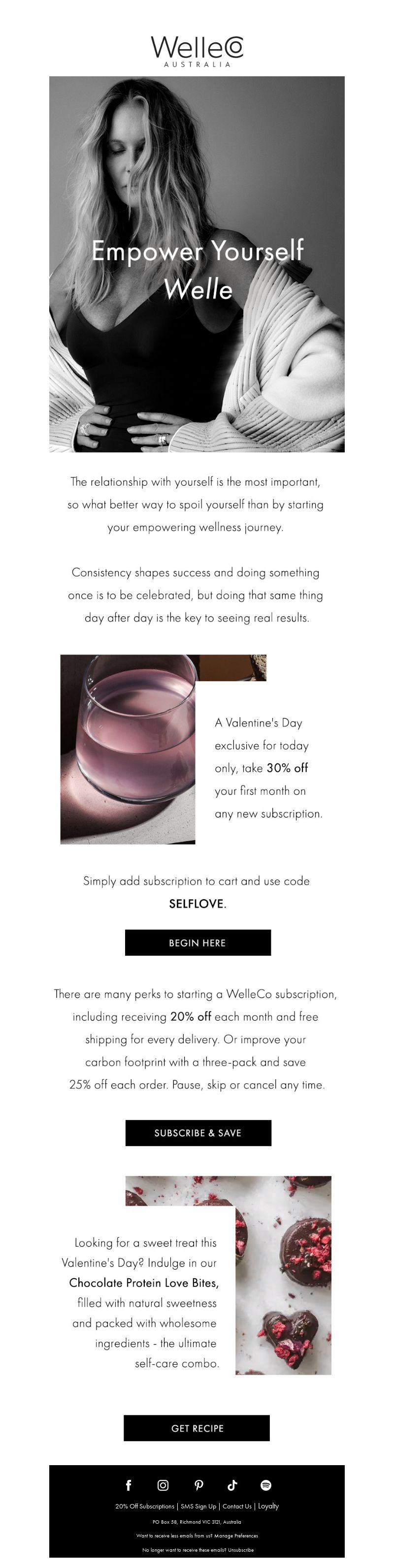394x1568 pixels.
Task: Click the Begin Here button
Action: pos(198,942)
